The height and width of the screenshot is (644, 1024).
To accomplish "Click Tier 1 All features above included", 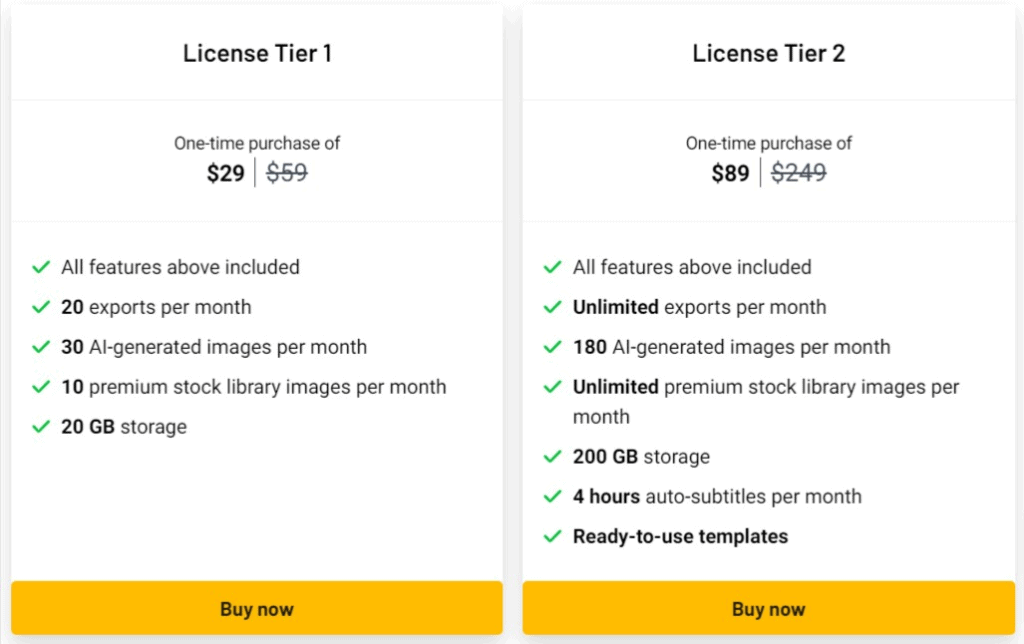I will [x=180, y=267].
